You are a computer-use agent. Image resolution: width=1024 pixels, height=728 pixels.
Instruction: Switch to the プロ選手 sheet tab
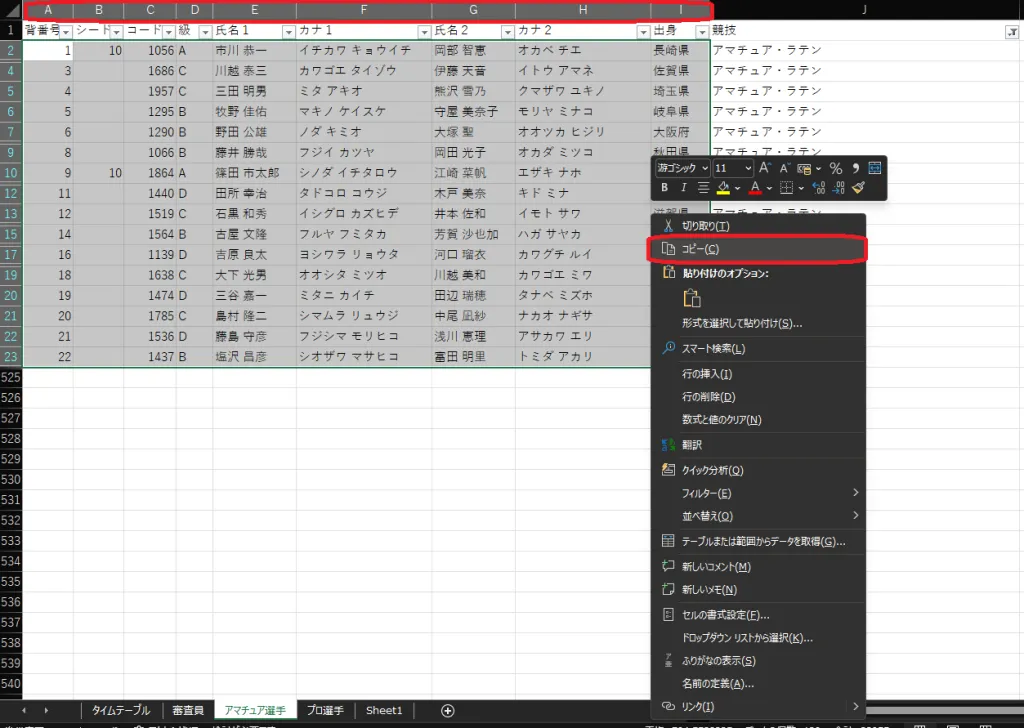tap(325, 710)
